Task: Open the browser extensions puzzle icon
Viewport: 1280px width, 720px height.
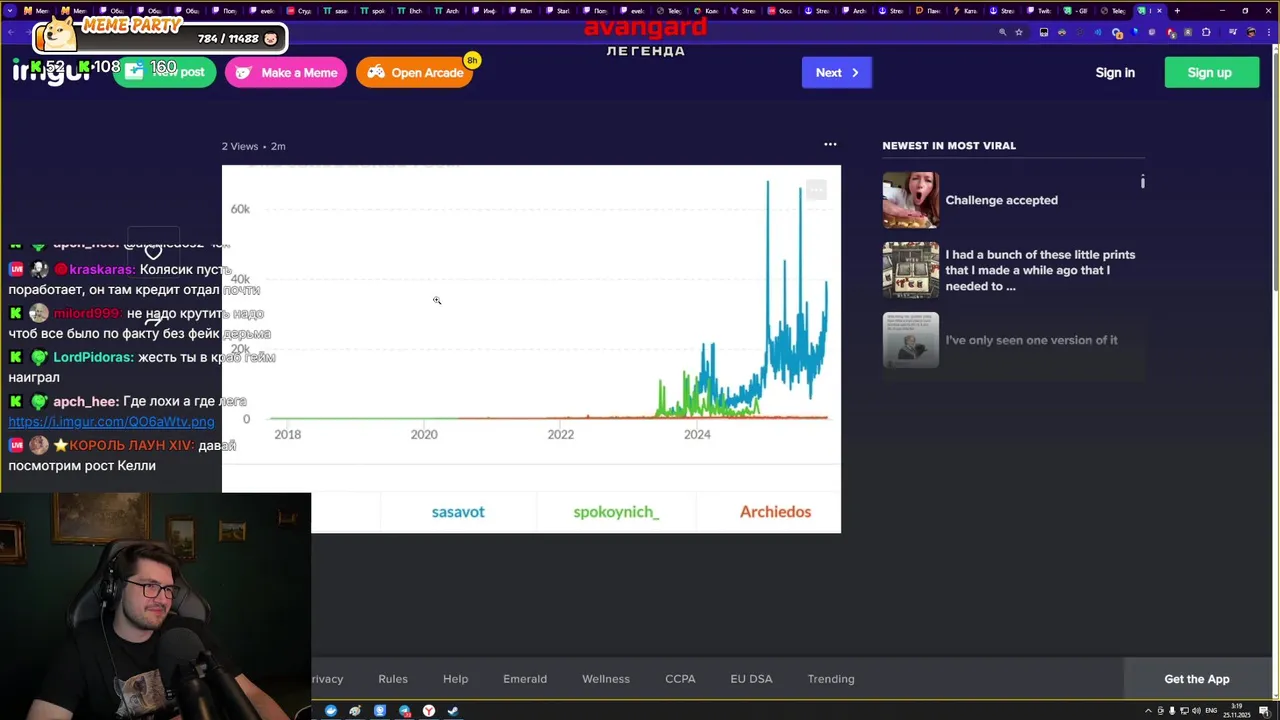Action: click(1206, 32)
